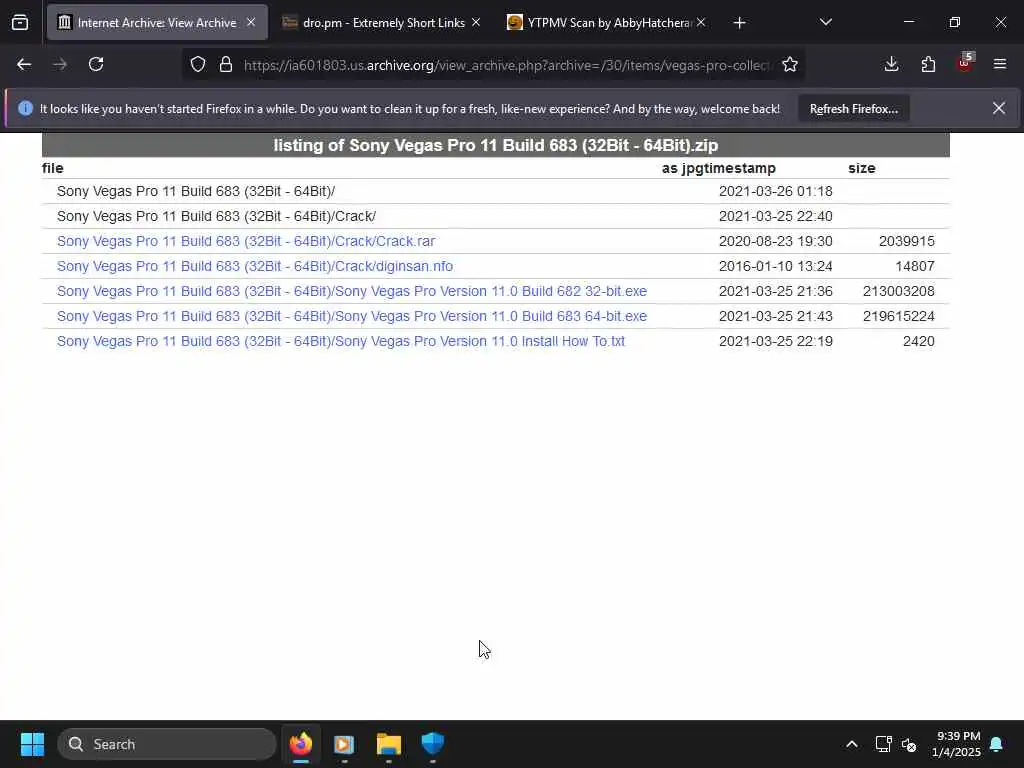Select the '(32Bit - 64Bit)/Crack/' folder row
1024x768 pixels.
coord(496,216)
